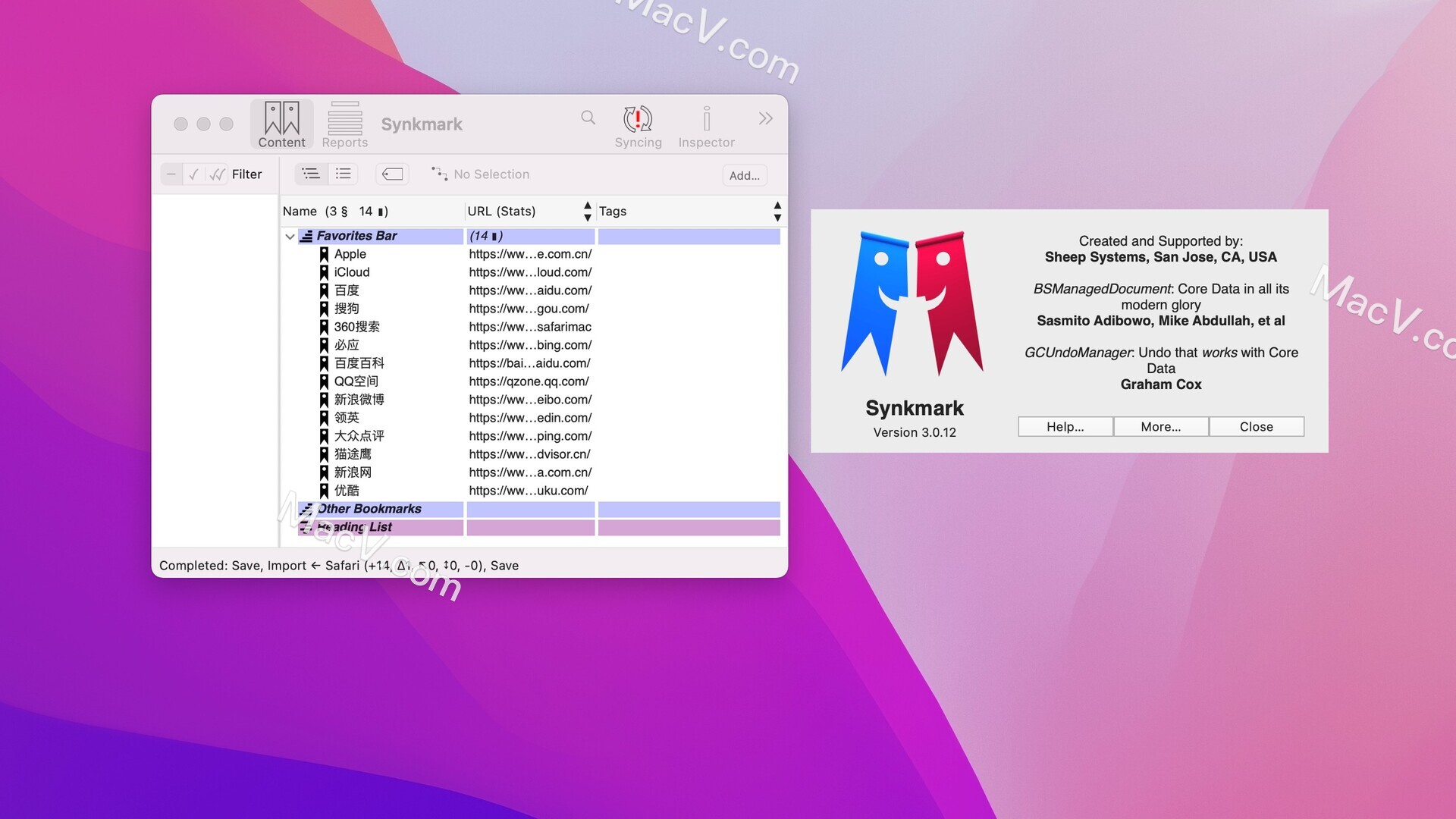Select the Favorites Bar folder row
The width and height of the screenshot is (1456, 819).
point(539,236)
